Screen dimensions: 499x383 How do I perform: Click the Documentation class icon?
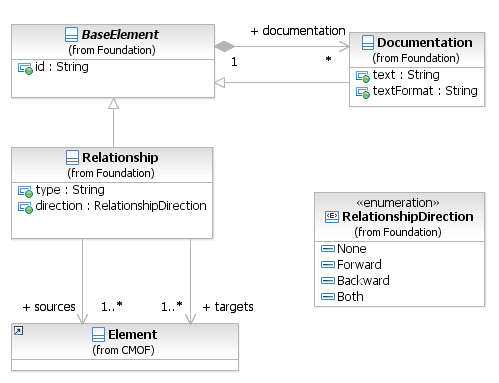pos(368,43)
